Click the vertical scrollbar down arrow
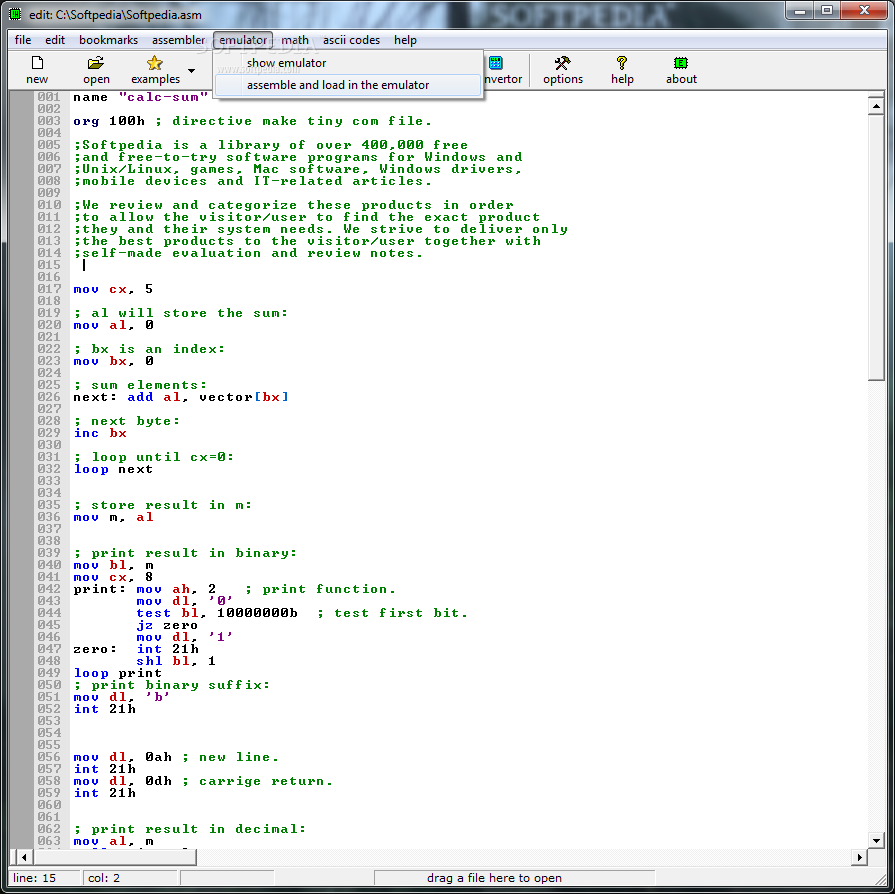 pyautogui.click(x=876, y=840)
